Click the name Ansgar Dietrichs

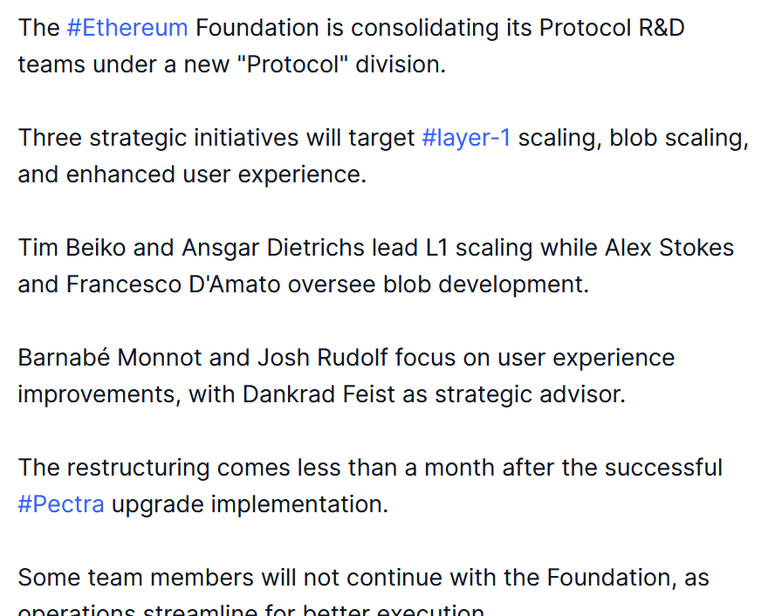(273, 248)
